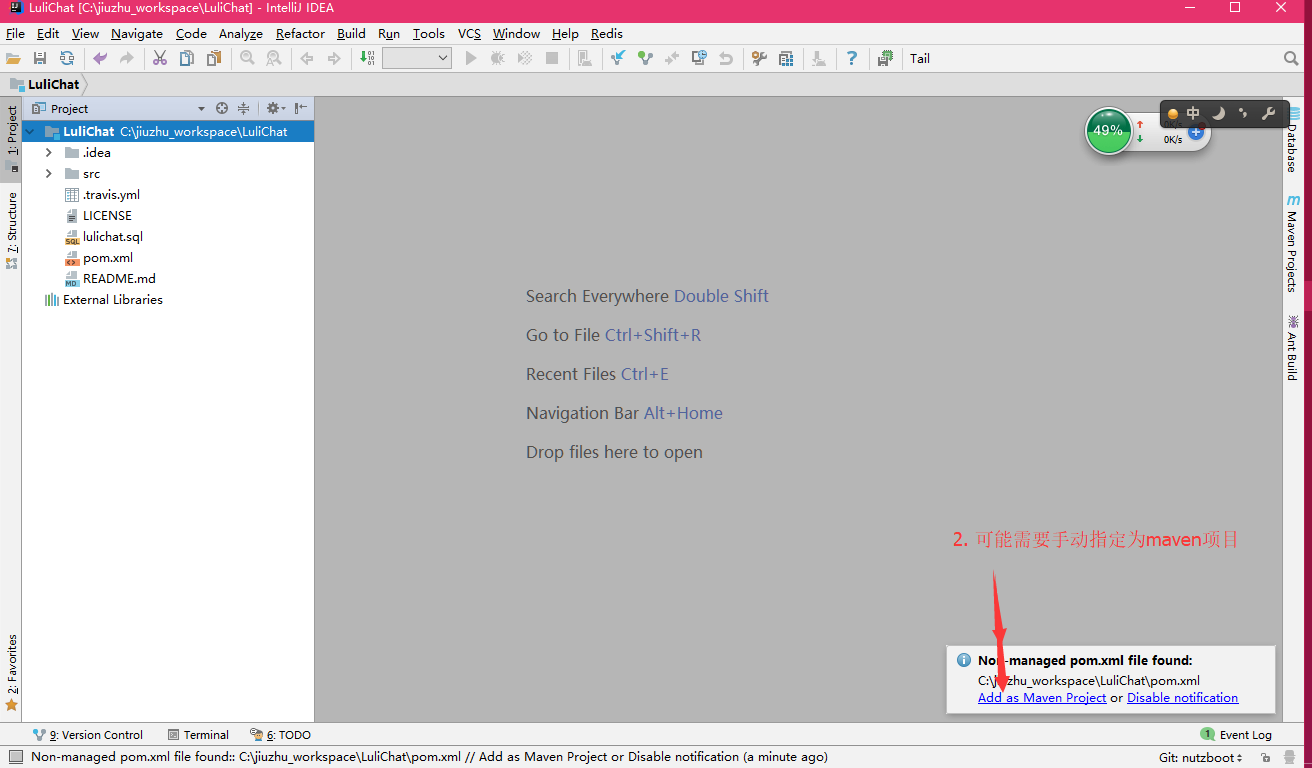
Task: Click LuliChat navigation bar breadcrumb
Action: (45, 85)
